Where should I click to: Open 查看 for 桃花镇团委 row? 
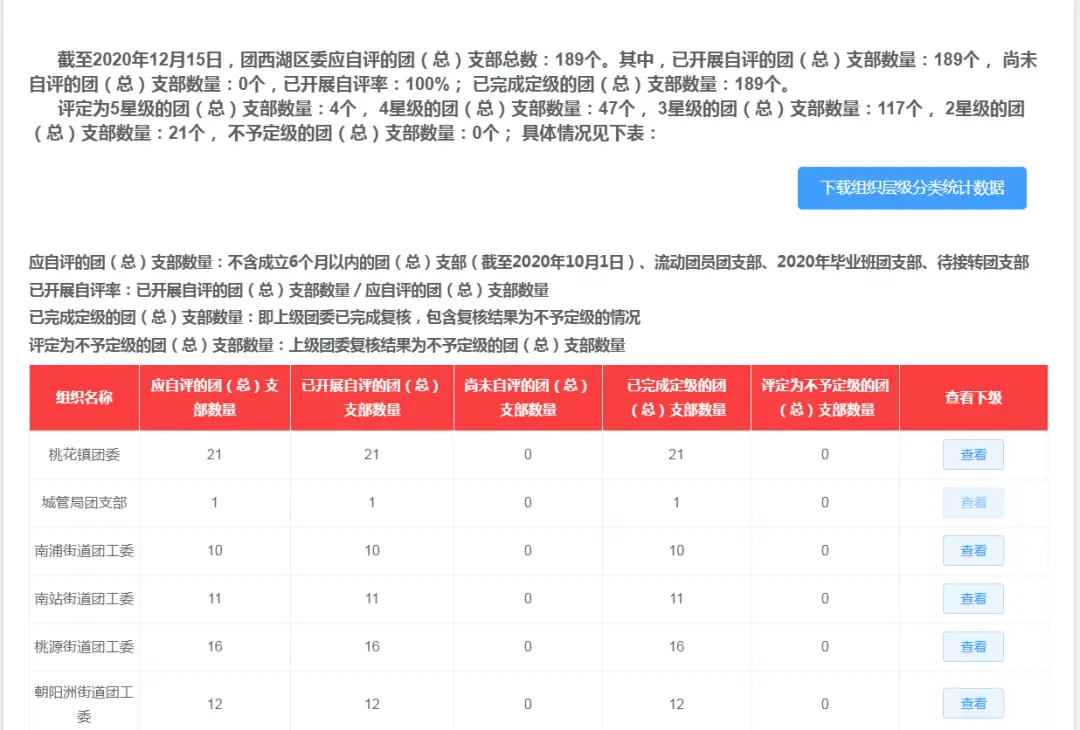coord(972,454)
